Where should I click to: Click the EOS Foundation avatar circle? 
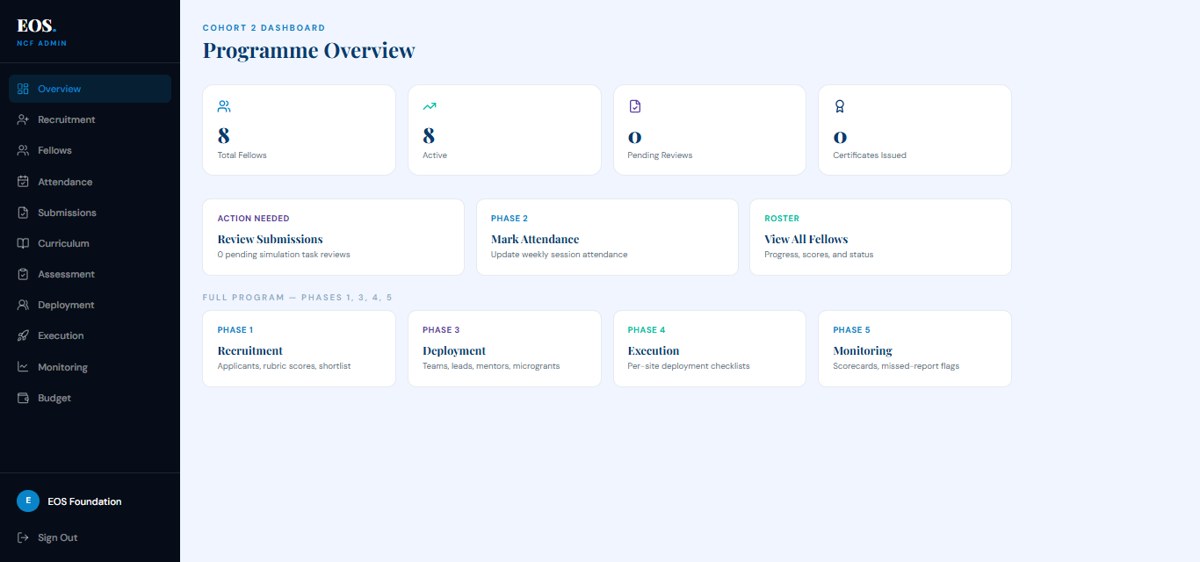tap(28, 501)
